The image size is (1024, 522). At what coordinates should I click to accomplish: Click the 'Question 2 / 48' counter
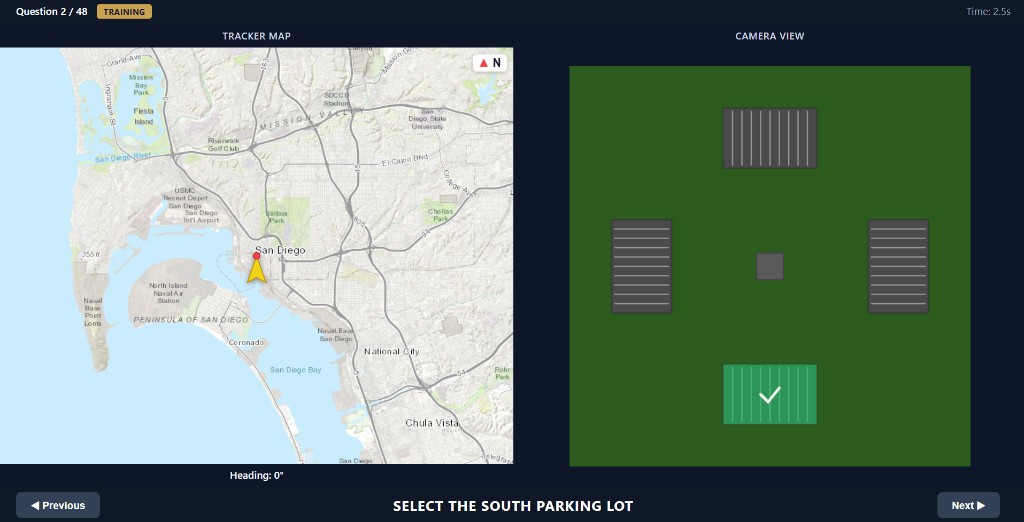coord(52,12)
